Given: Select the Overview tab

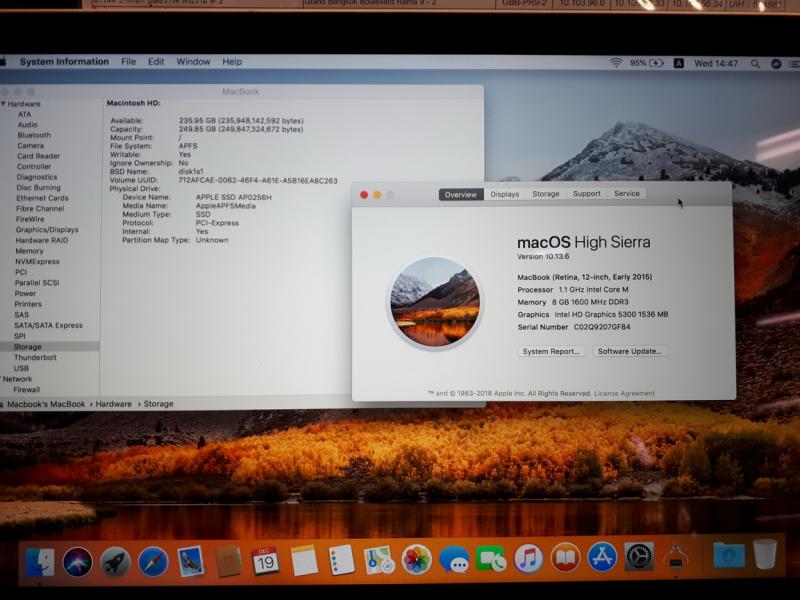Looking at the screenshot, I should tap(461, 194).
